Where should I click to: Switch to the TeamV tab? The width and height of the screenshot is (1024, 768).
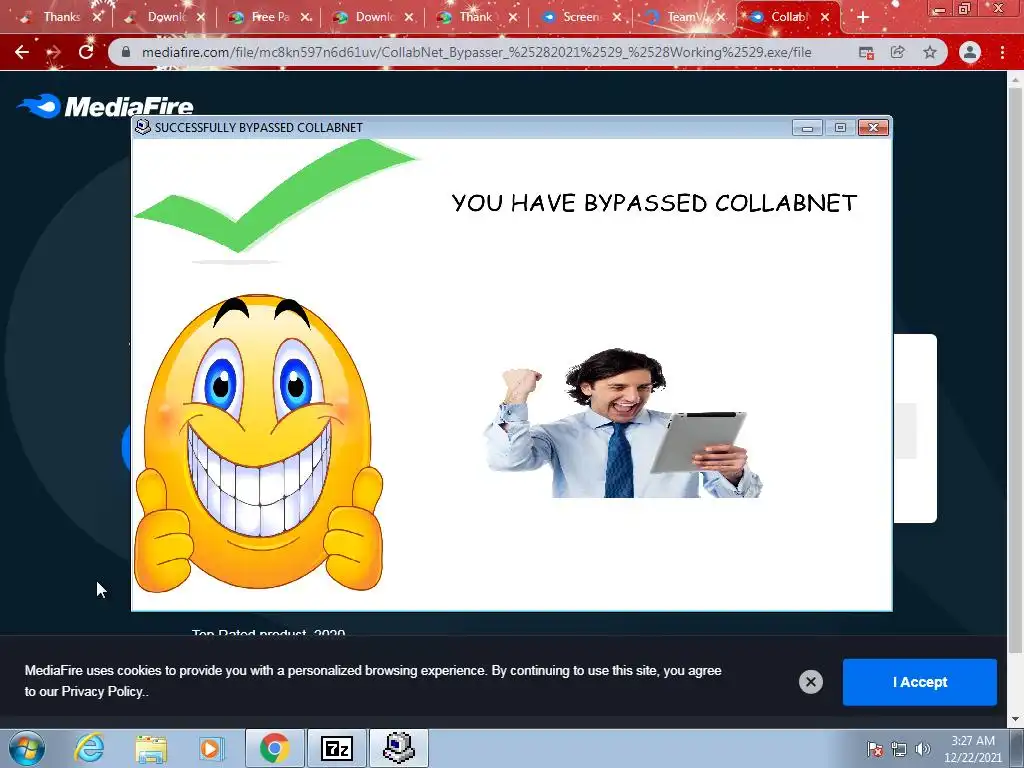(683, 17)
